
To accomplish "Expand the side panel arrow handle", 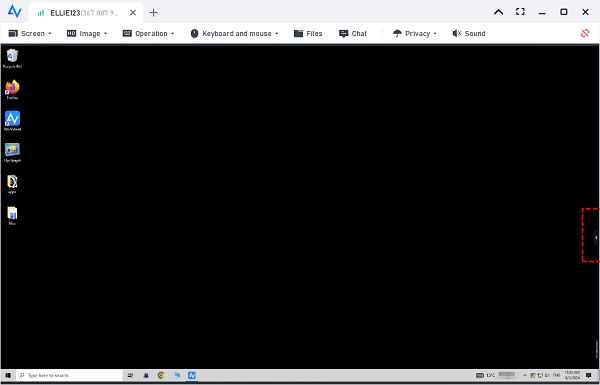I will 596,238.
